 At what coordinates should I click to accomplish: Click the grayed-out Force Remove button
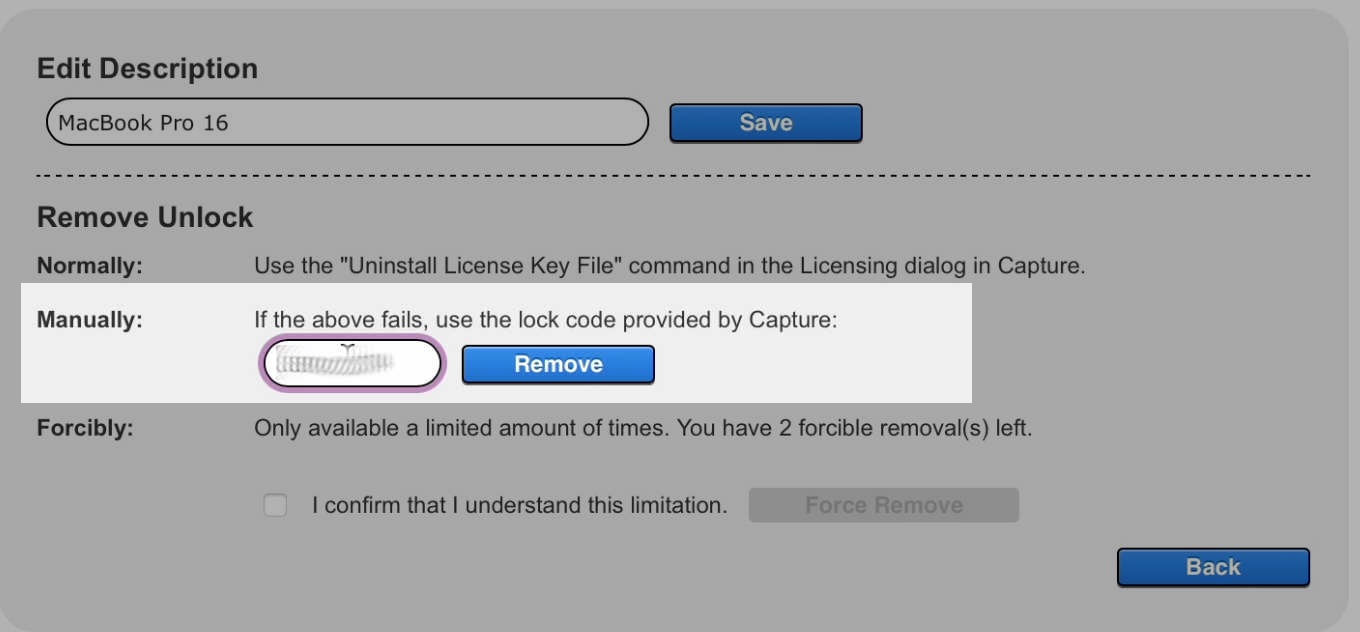click(883, 505)
